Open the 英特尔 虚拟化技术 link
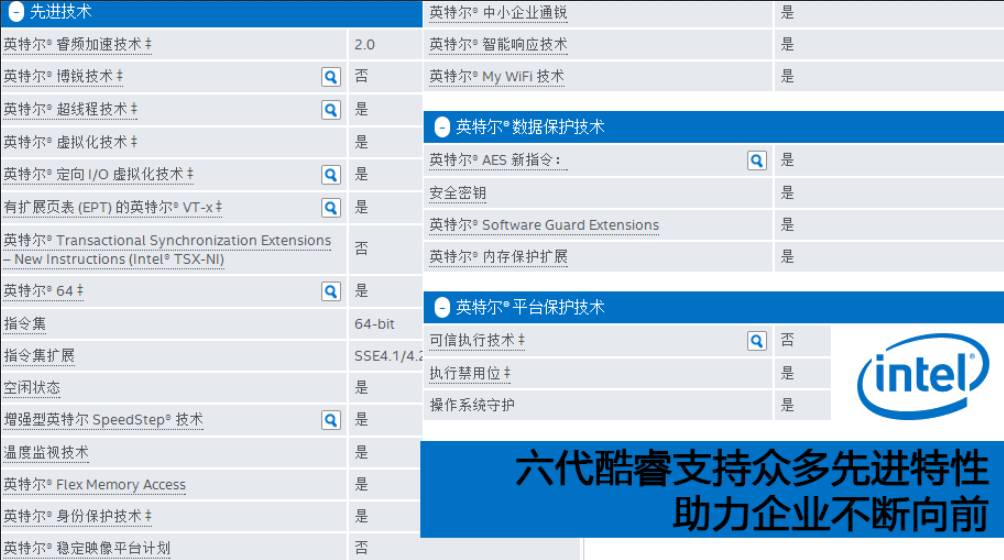The height and width of the screenshot is (560, 1004). (x=70, y=142)
